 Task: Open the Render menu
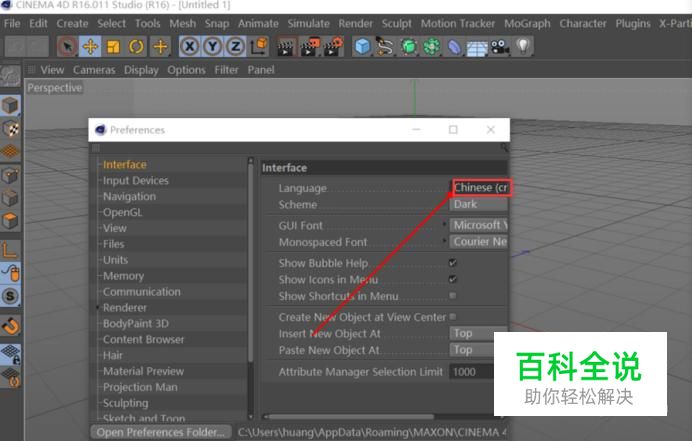point(356,23)
